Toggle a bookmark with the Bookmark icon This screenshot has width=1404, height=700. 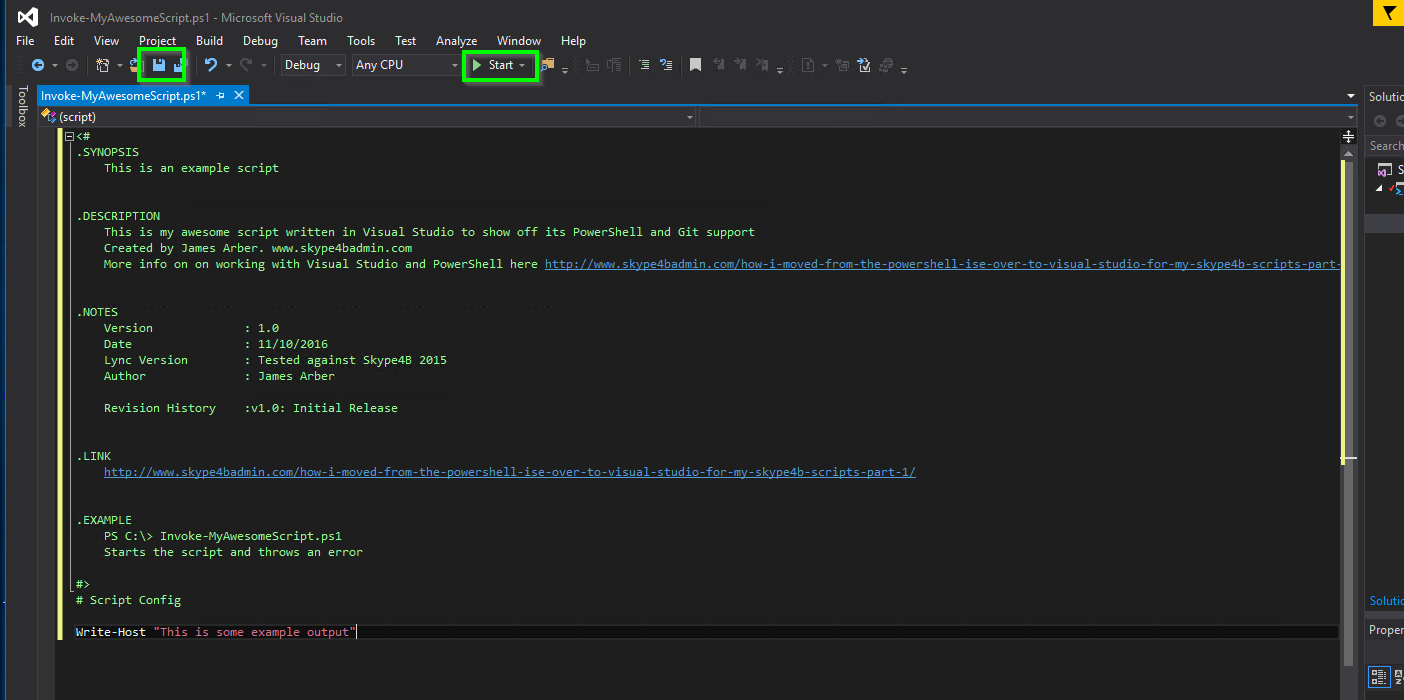tap(695, 65)
